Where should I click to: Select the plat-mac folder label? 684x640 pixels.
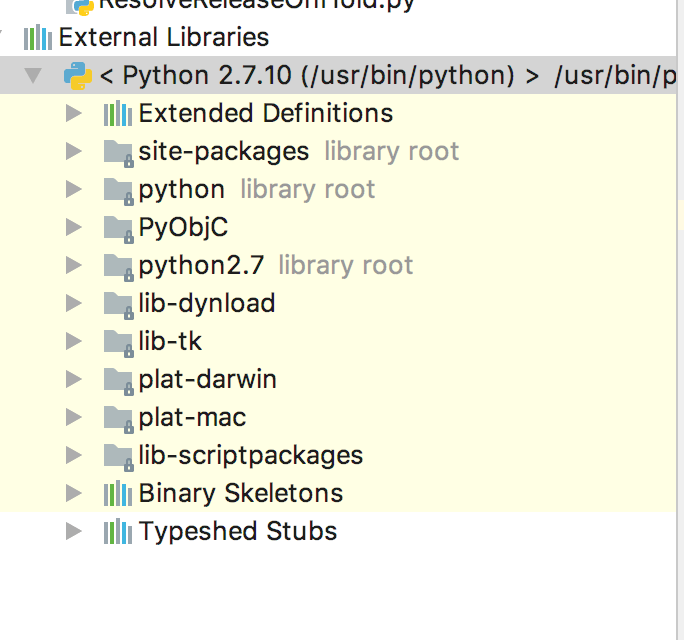pyautogui.click(x=192, y=418)
